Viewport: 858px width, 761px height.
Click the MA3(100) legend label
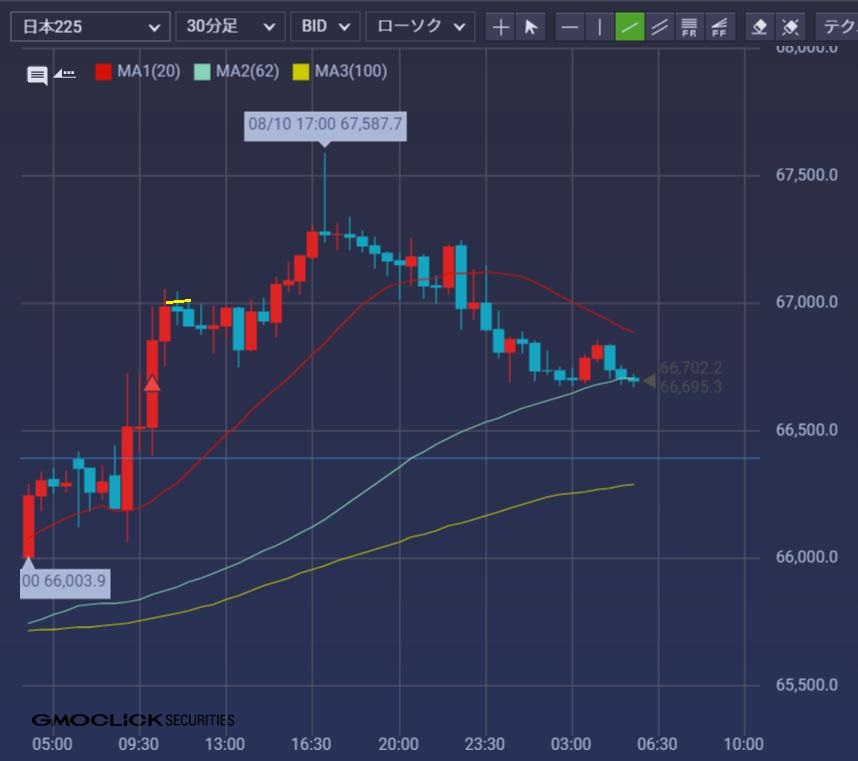[351, 71]
